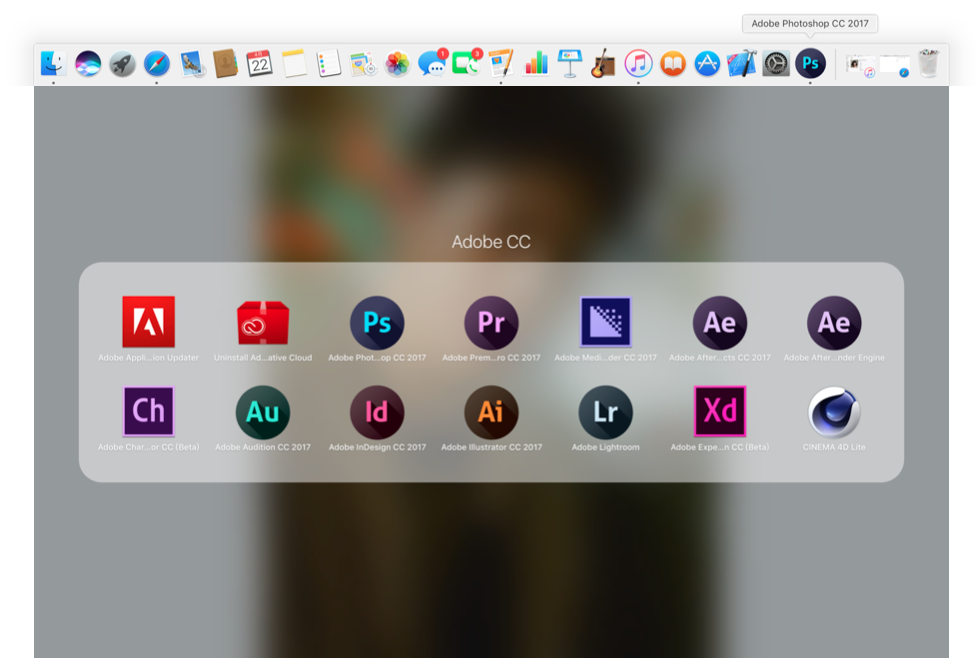
Task: Open App Store from the Dock
Action: [x=707, y=64]
